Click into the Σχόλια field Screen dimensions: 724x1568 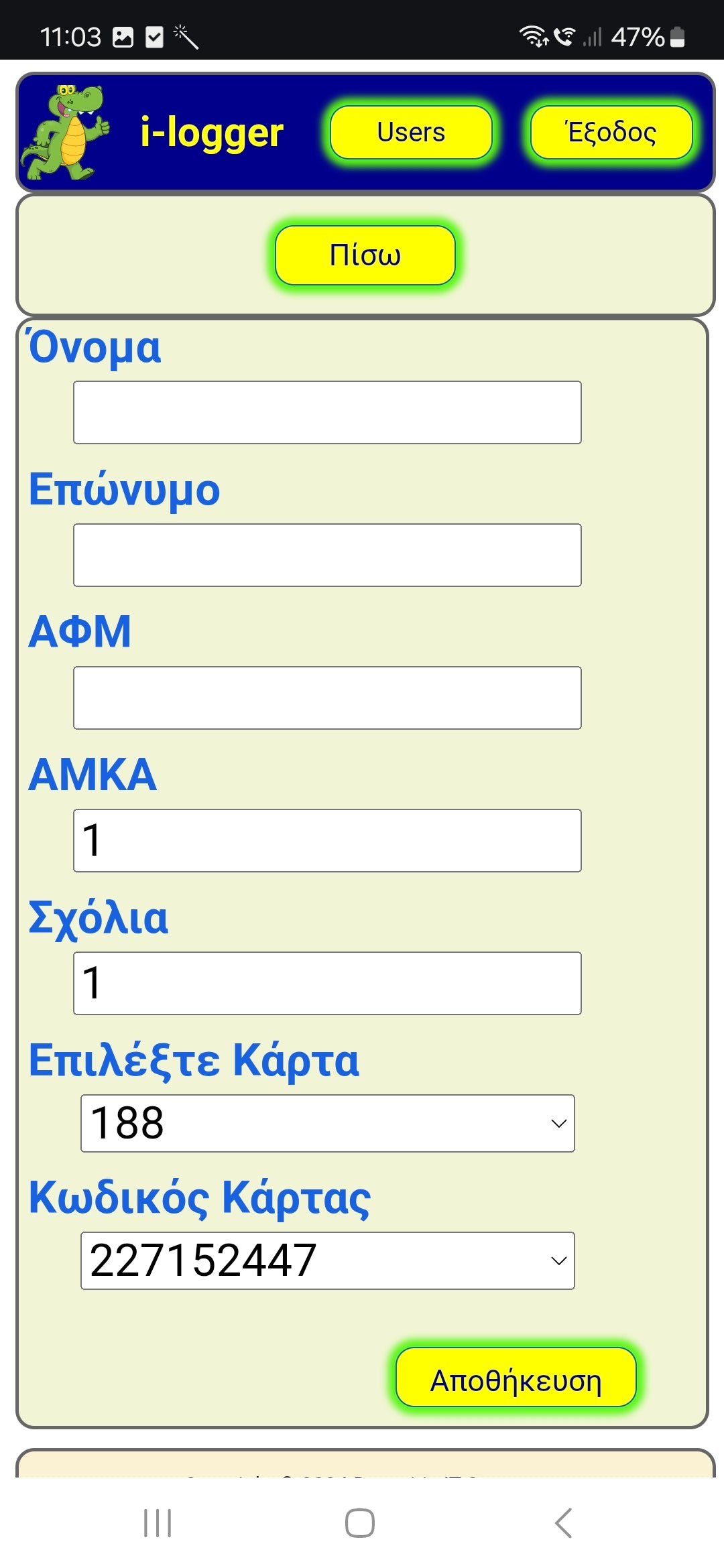[x=327, y=983]
